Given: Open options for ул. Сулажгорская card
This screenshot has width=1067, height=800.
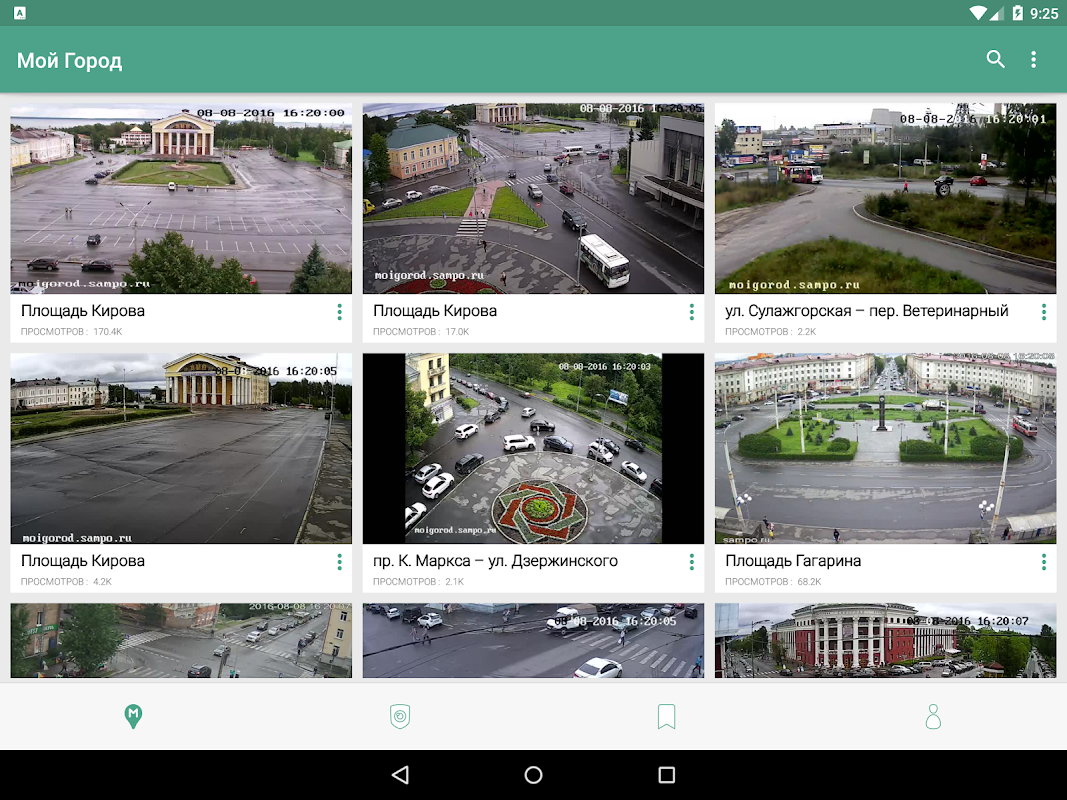Looking at the screenshot, I should [x=1043, y=312].
